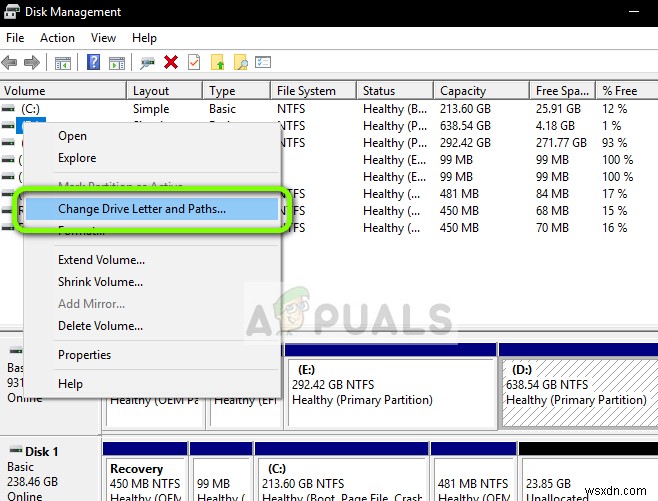This screenshot has width=658, height=501.
Task: Click the 638.54 GB capacity cell
Action: pos(465,125)
